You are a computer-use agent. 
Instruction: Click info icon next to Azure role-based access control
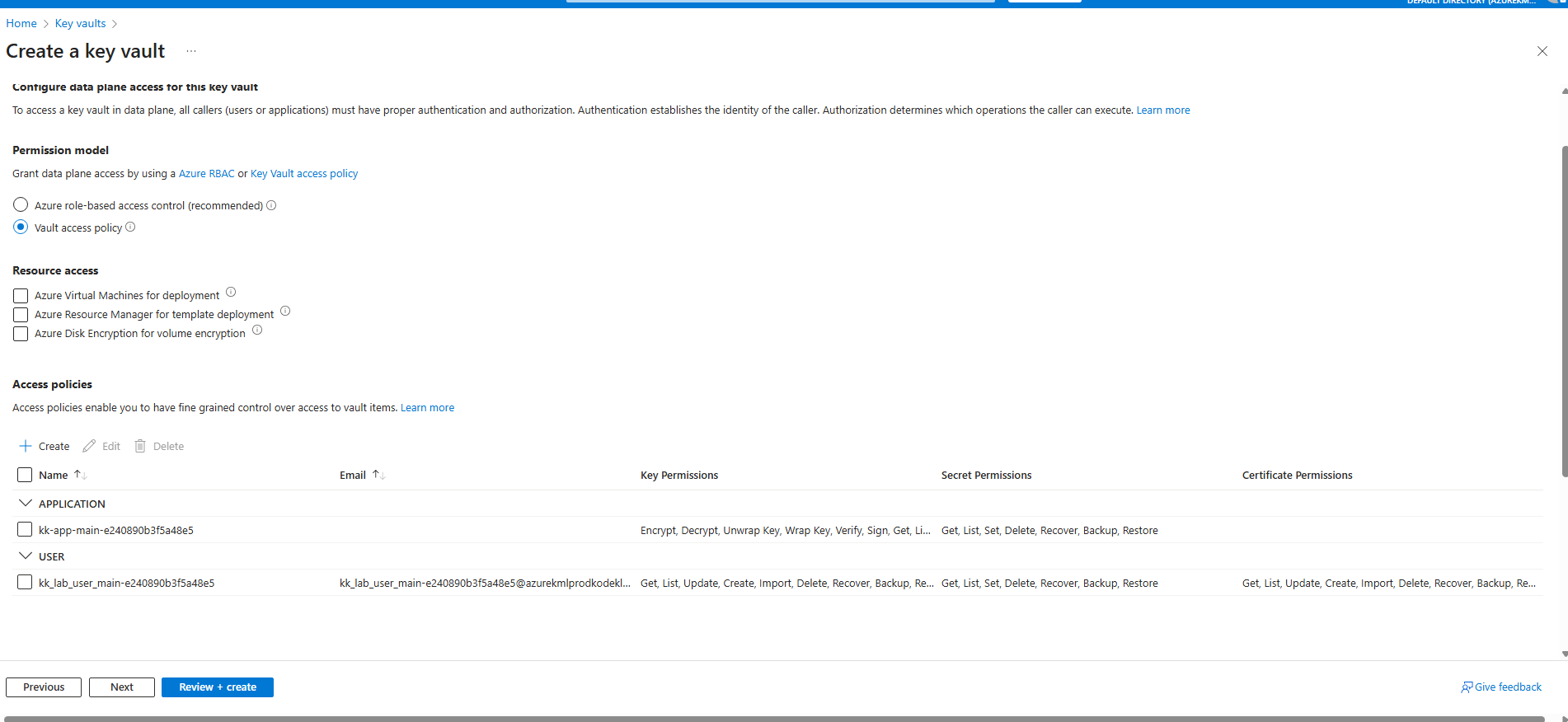point(271,205)
